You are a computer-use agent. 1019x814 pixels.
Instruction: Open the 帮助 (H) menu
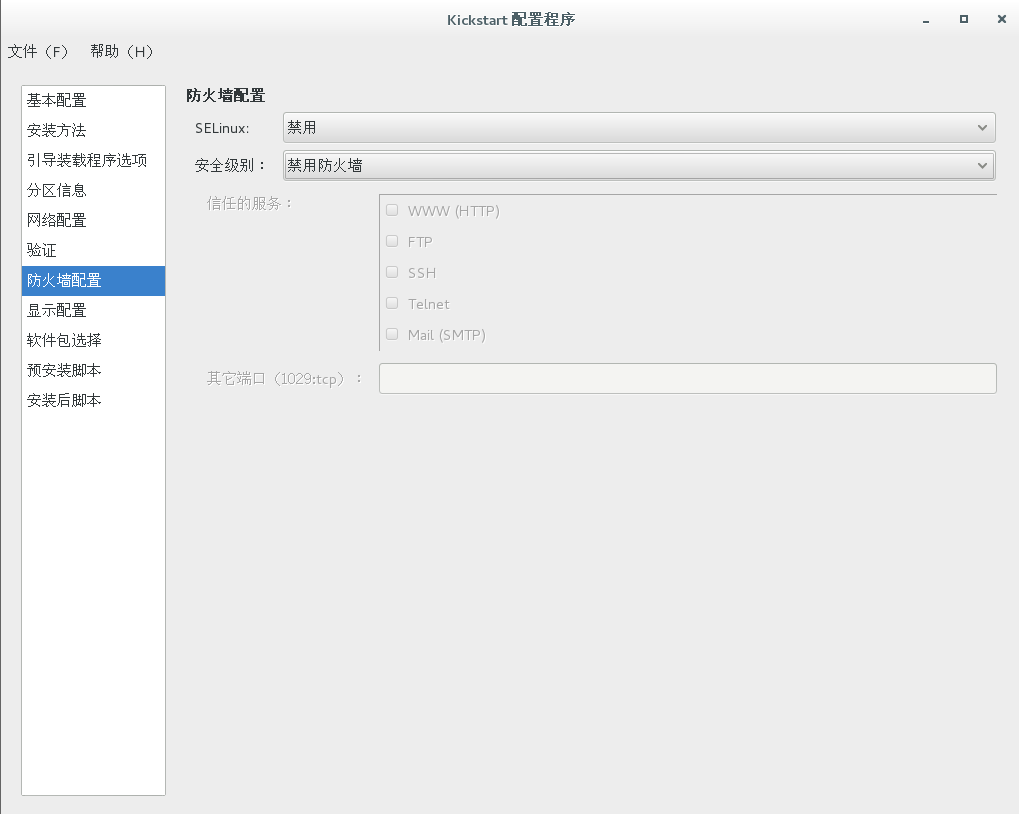tap(122, 51)
